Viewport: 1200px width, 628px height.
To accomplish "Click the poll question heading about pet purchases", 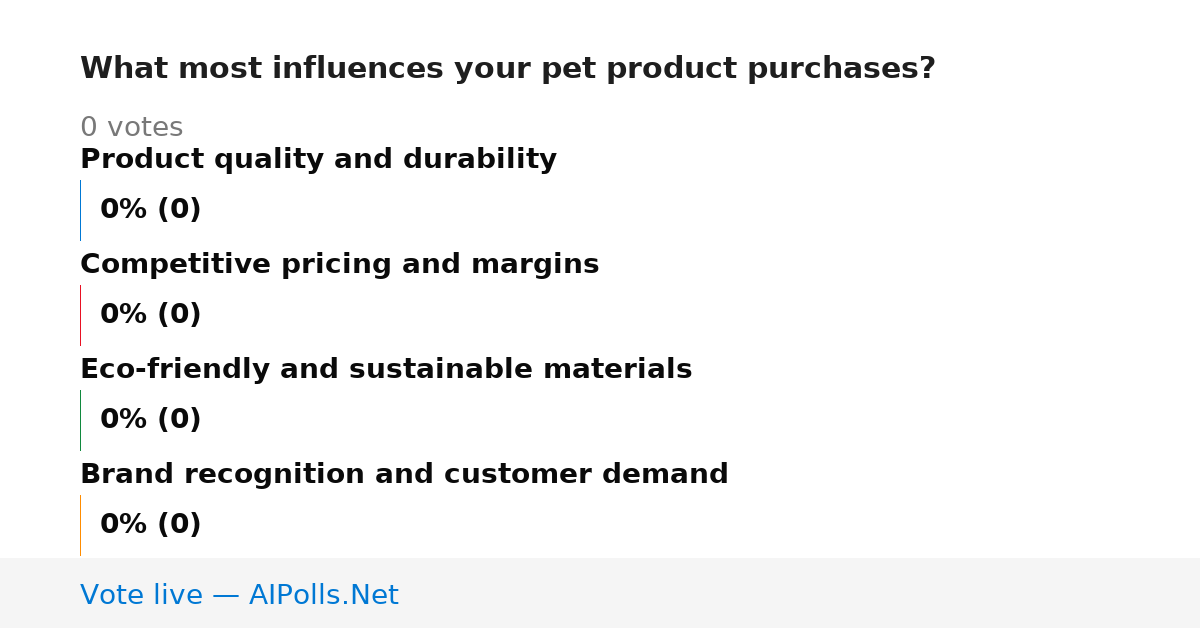I will [x=507, y=69].
